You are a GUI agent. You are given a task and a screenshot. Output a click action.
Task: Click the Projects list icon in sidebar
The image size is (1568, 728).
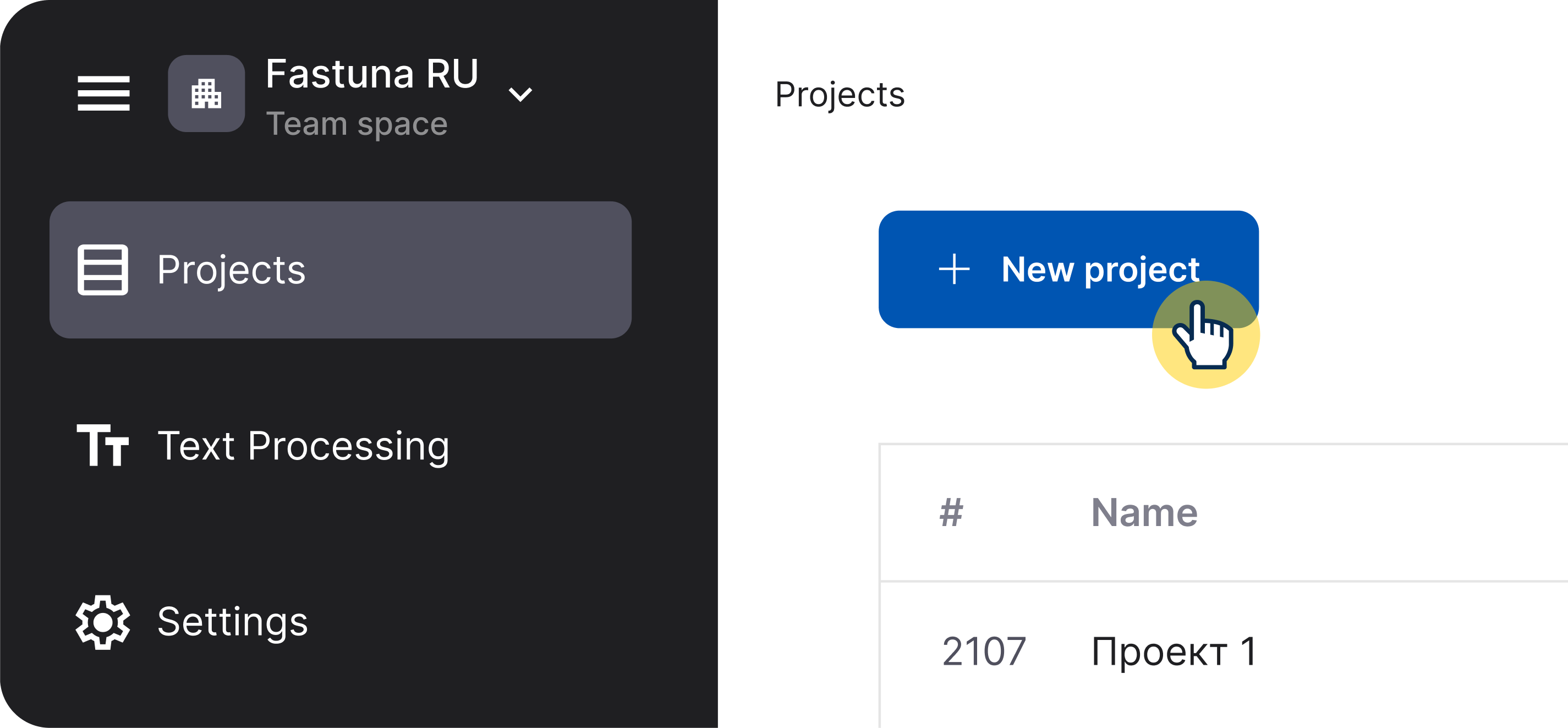point(103,270)
